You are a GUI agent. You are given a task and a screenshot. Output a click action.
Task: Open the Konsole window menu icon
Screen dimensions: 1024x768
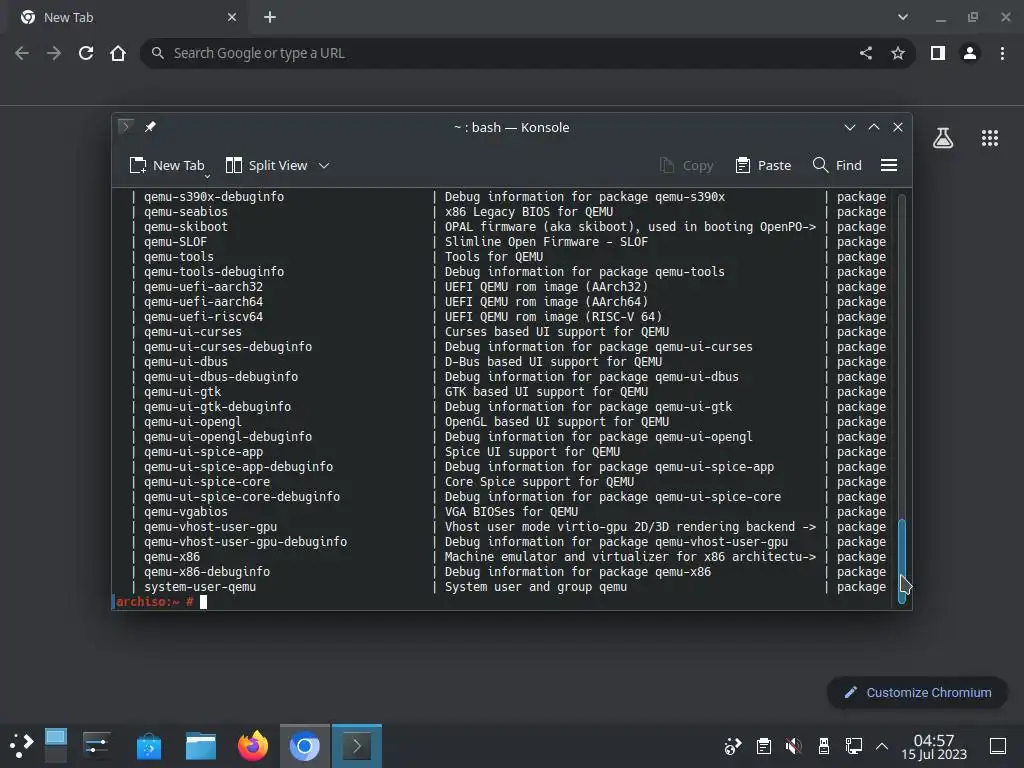(126, 127)
